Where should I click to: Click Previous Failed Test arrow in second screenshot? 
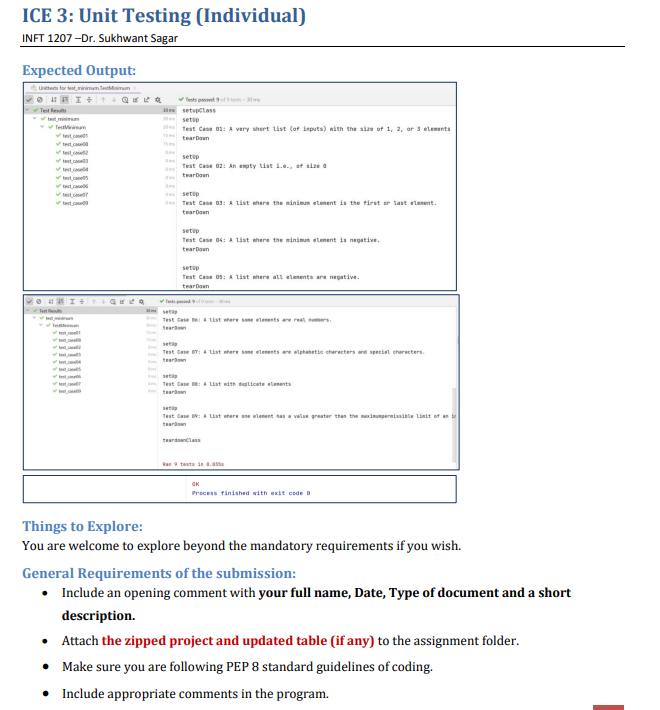94,302
